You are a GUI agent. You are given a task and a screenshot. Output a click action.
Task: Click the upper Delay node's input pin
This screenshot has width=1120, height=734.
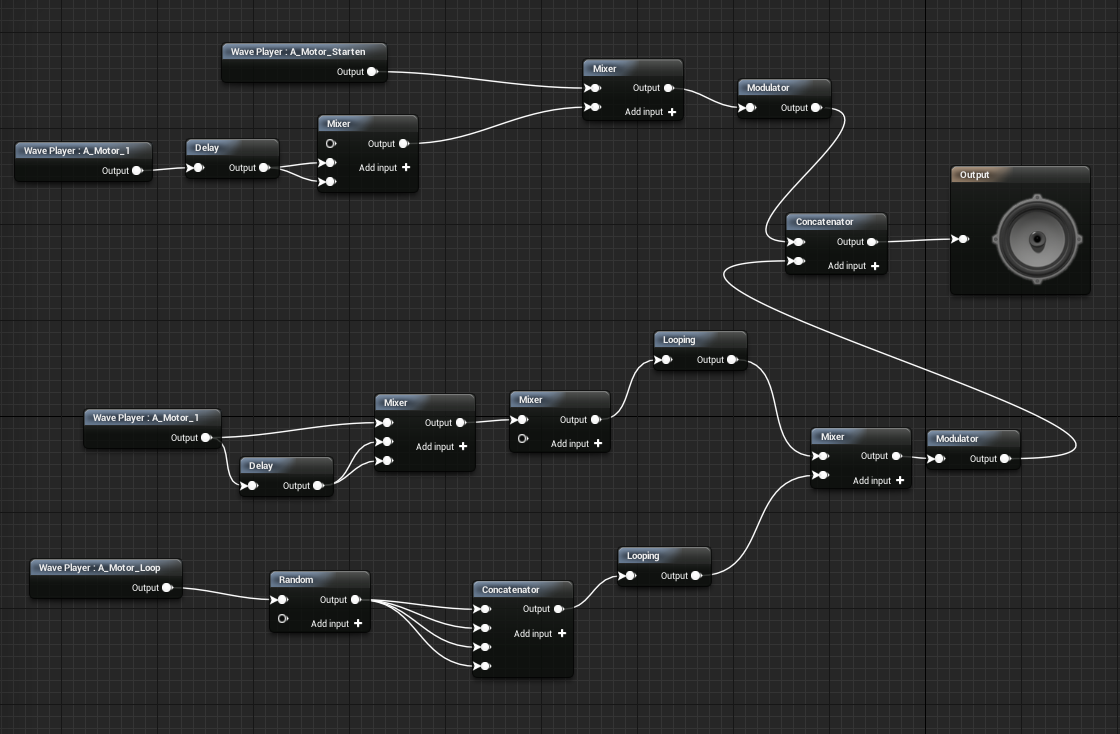coord(196,168)
